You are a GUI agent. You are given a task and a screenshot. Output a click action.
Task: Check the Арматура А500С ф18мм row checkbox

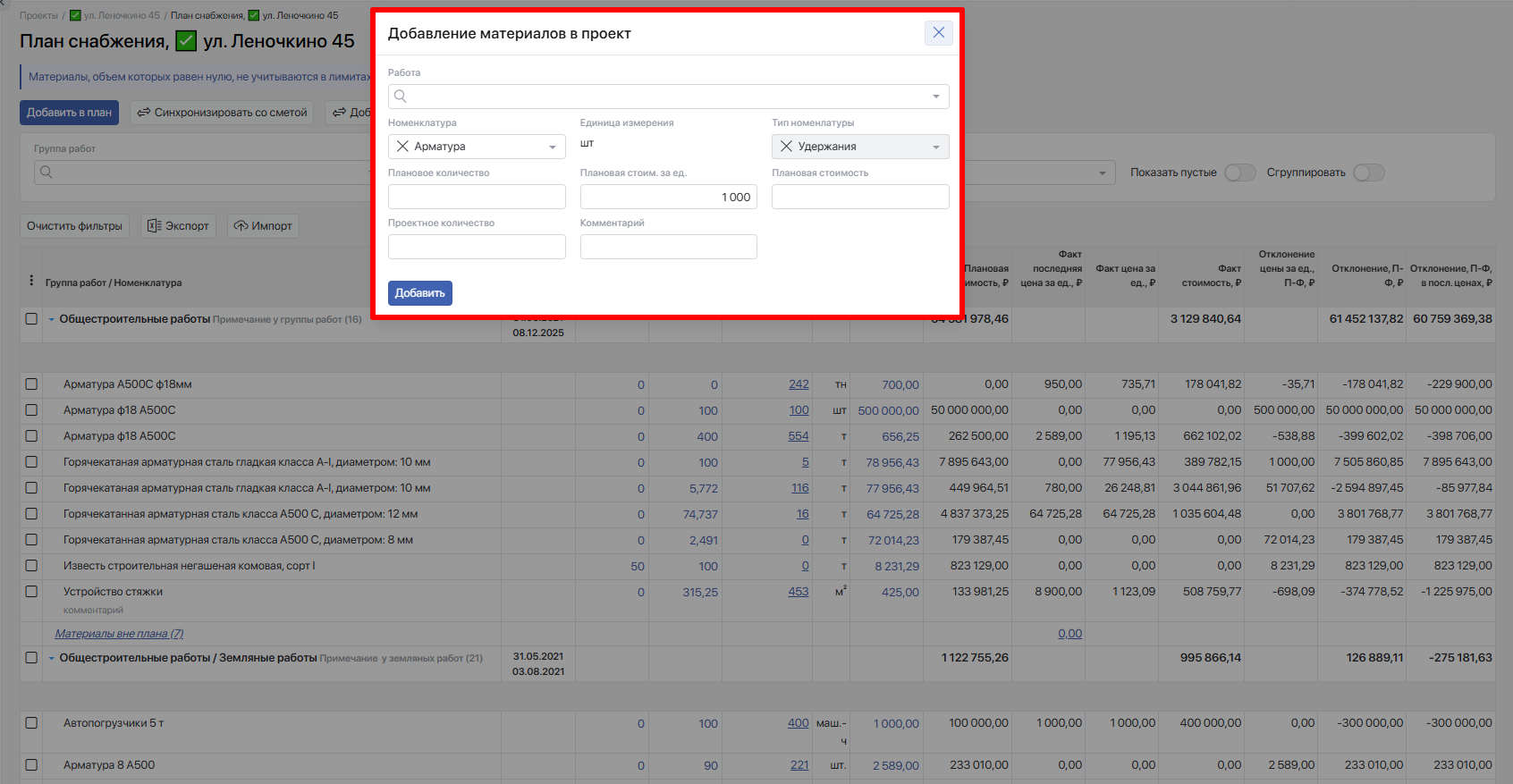tap(31, 384)
